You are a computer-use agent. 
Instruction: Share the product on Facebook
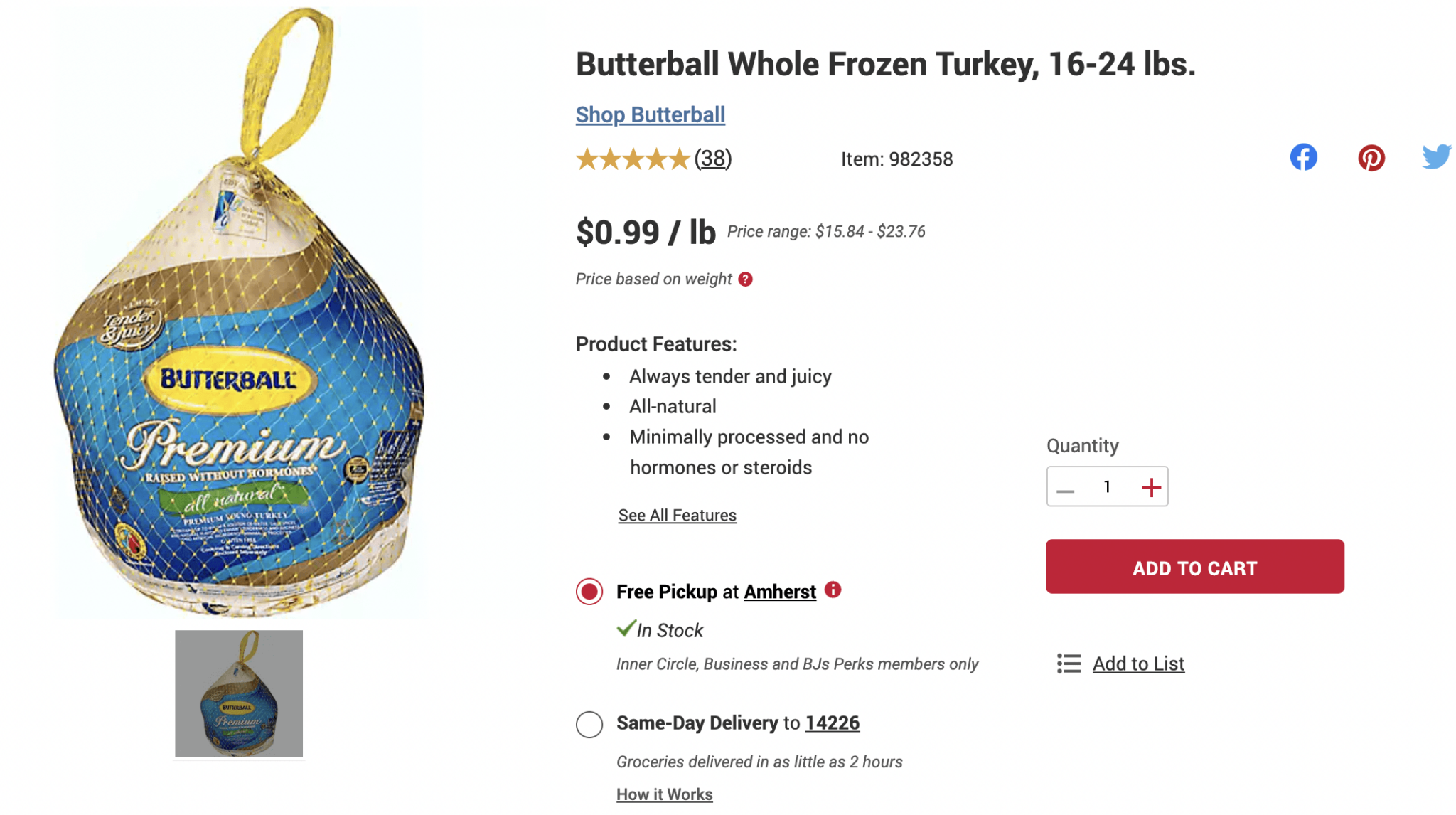pos(1303,157)
